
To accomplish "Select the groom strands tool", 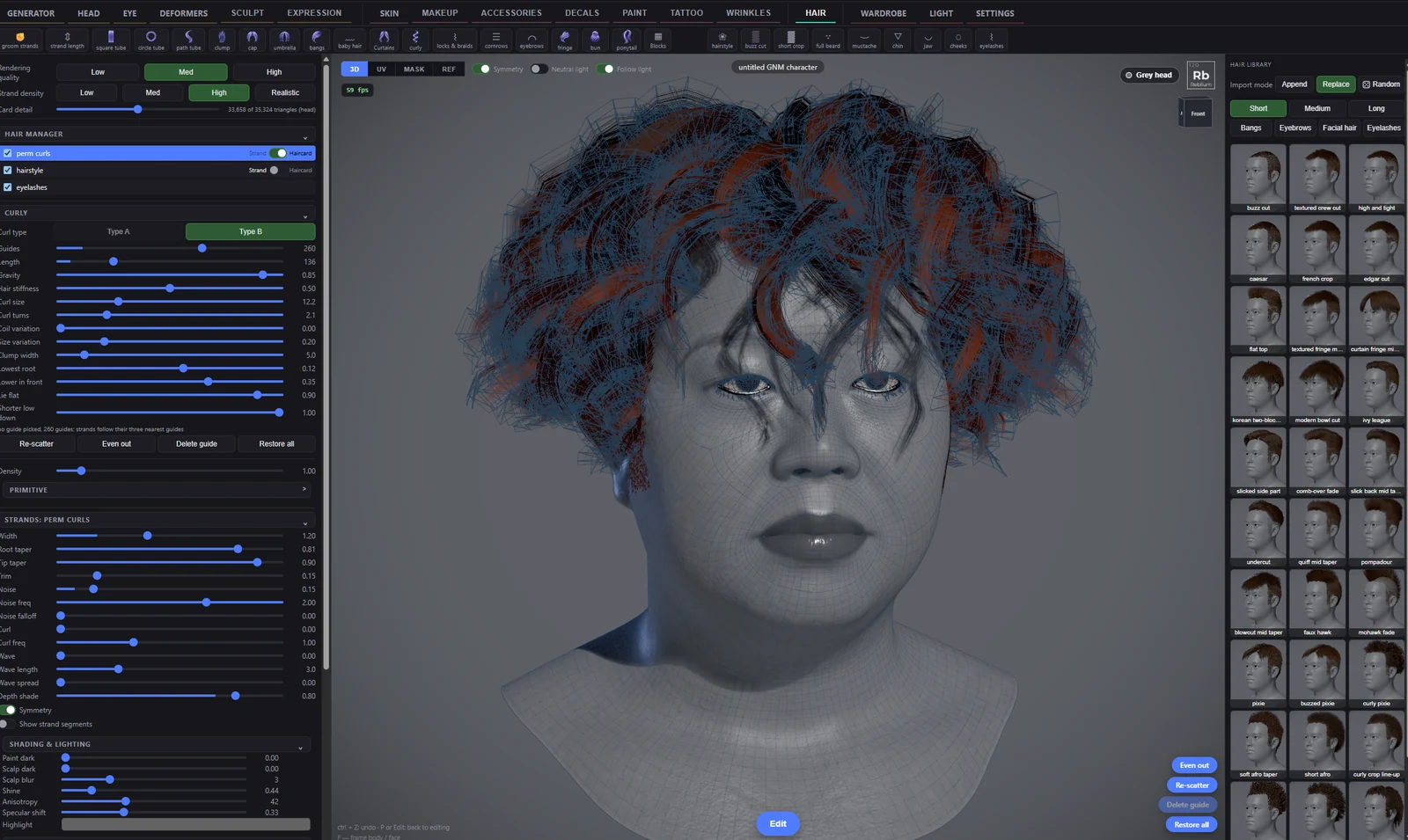I will tap(19, 40).
